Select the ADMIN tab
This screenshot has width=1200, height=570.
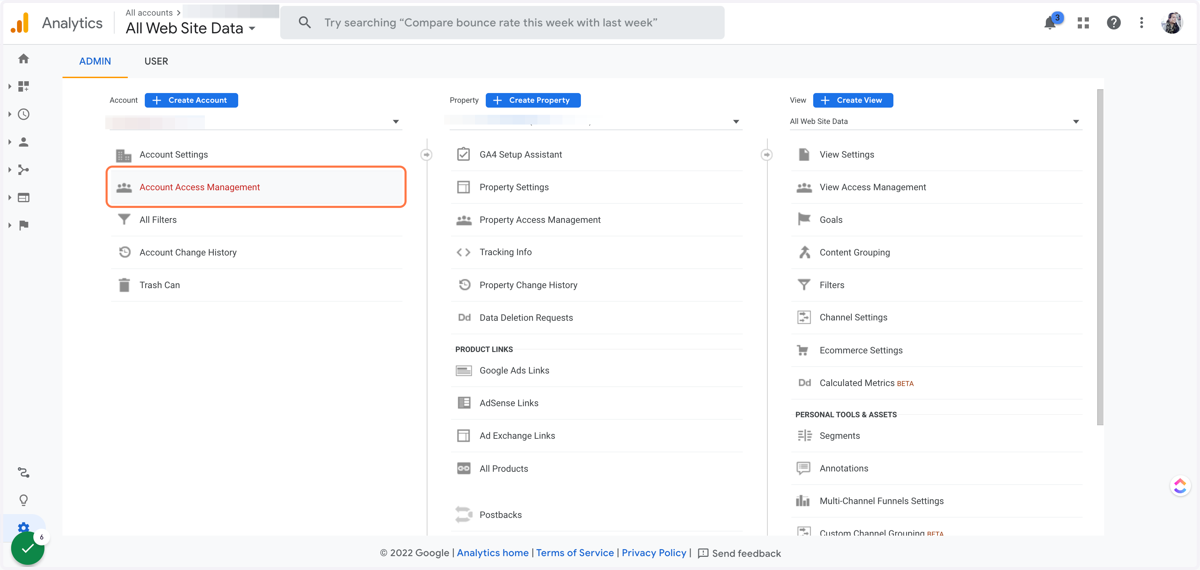95,61
